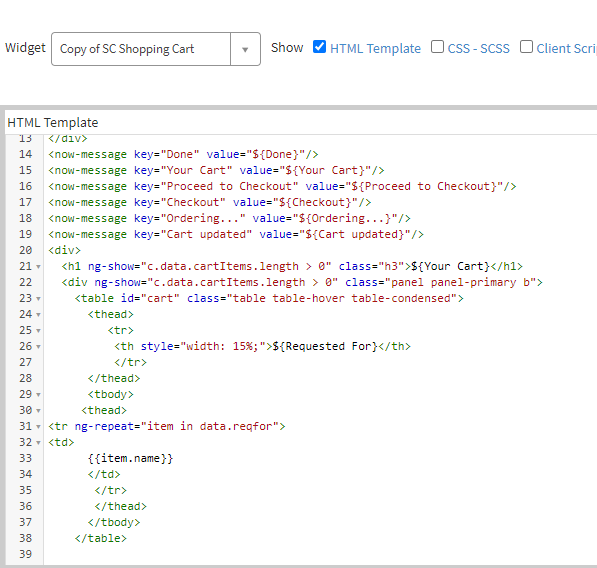Collapse the td fold at line 32

click(x=38, y=443)
